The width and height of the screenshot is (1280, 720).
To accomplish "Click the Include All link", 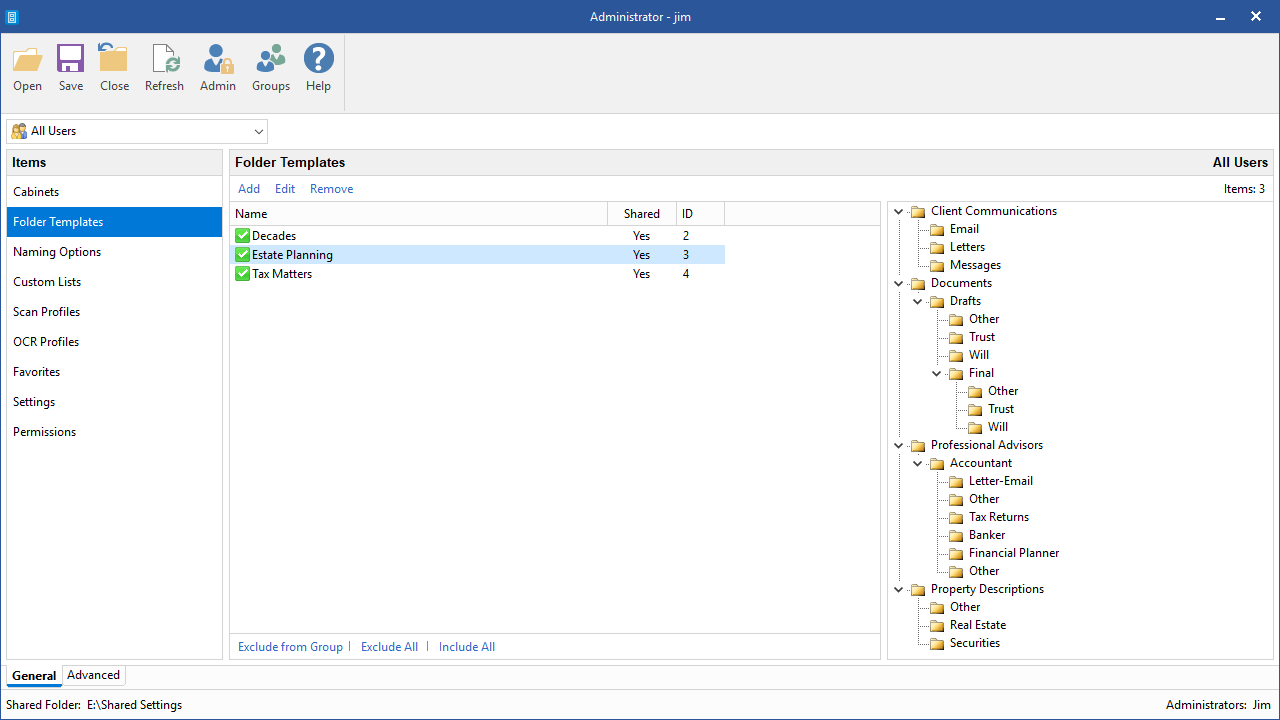I will pyautogui.click(x=467, y=647).
